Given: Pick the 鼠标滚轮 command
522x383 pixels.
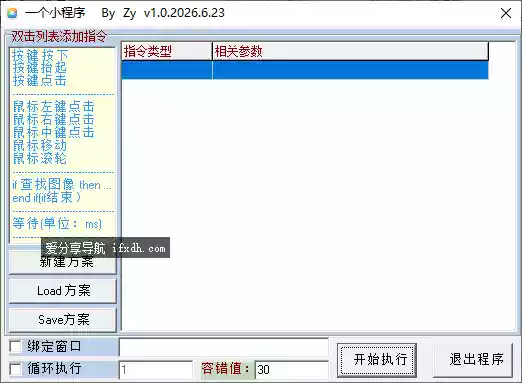Looking at the screenshot, I should (40, 158).
